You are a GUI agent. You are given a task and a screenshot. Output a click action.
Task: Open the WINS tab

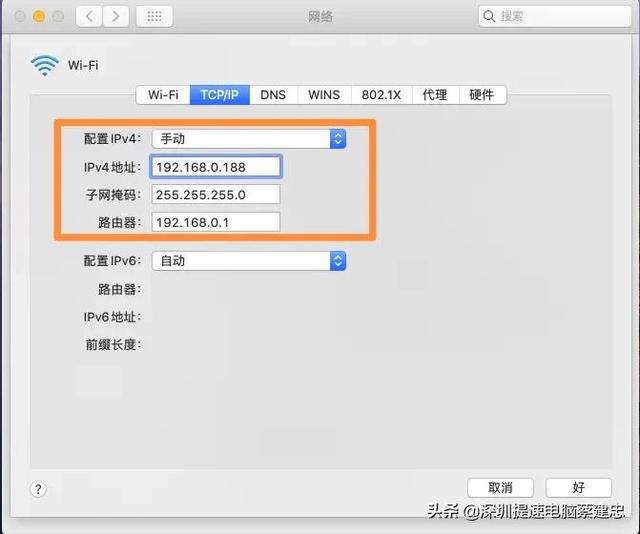(324, 95)
